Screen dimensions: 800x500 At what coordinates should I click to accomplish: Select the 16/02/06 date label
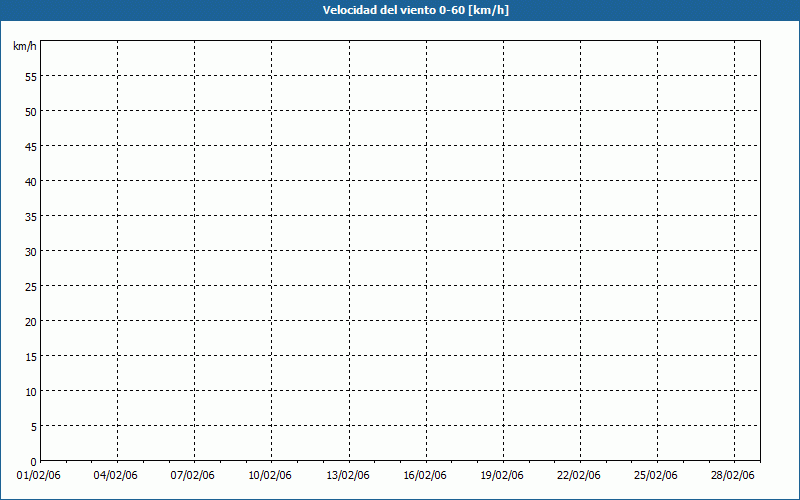[x=425, y=476]
